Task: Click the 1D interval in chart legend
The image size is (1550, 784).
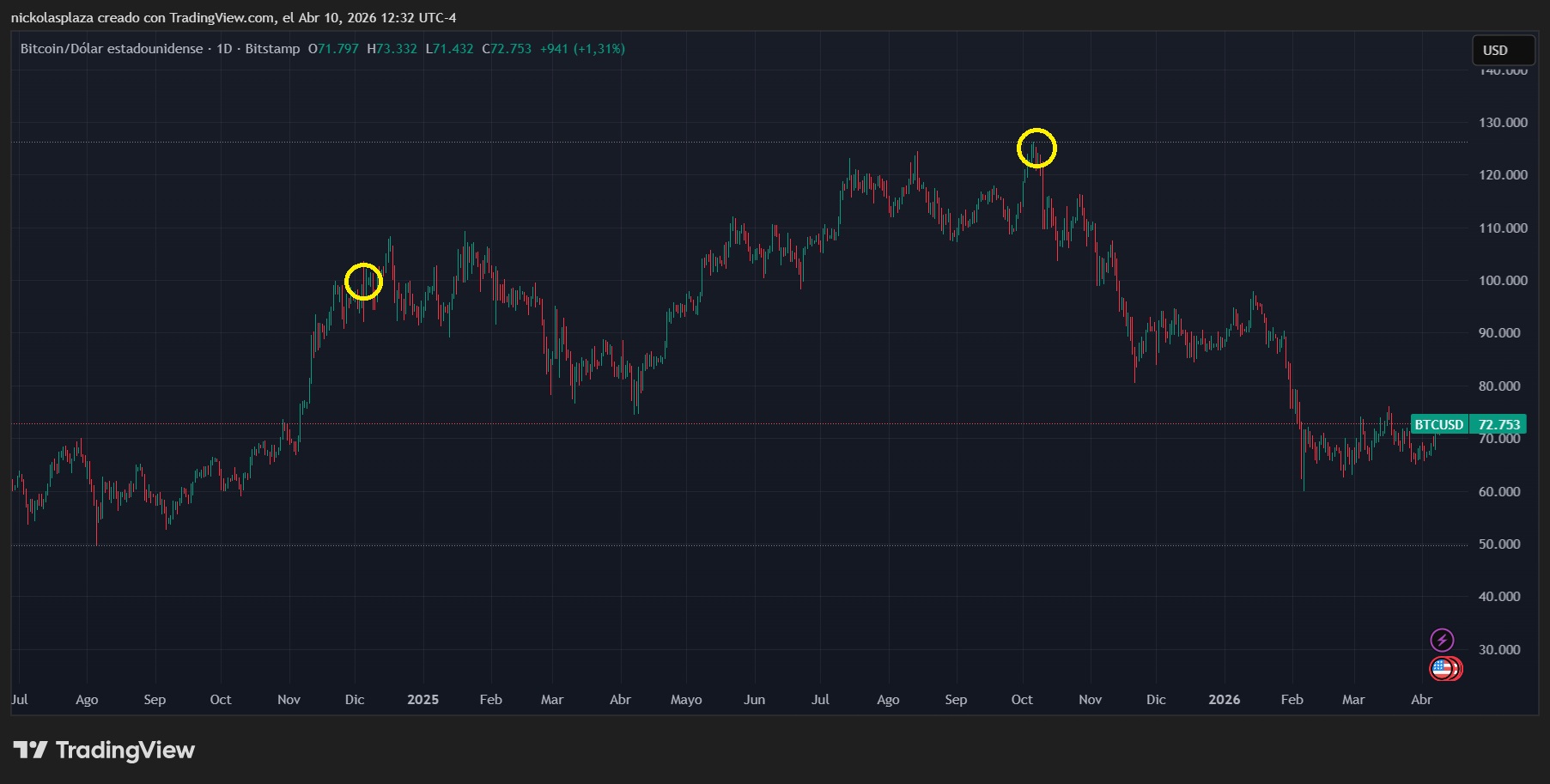Action: pos(224,49)
